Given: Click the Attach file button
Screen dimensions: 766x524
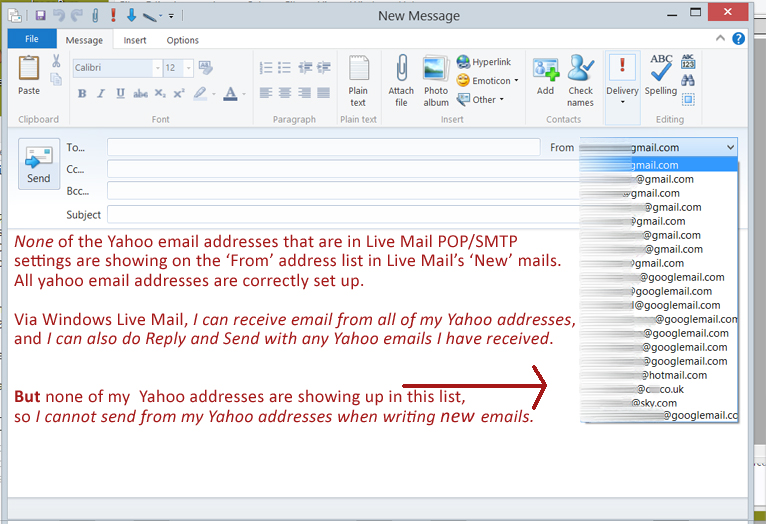Looking at the screenshot, I should pos(401,81).
